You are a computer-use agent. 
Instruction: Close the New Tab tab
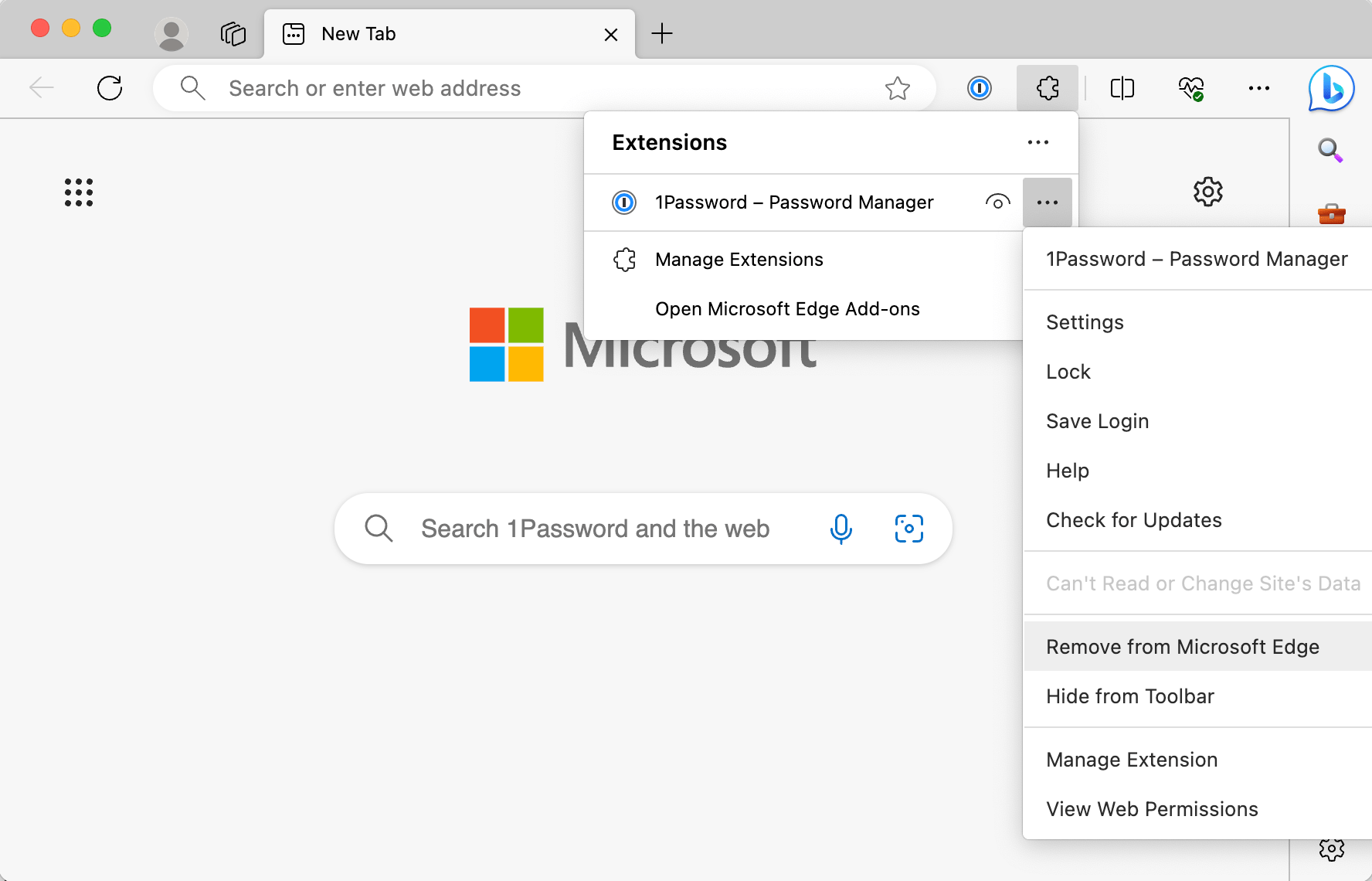pos(611,35)
